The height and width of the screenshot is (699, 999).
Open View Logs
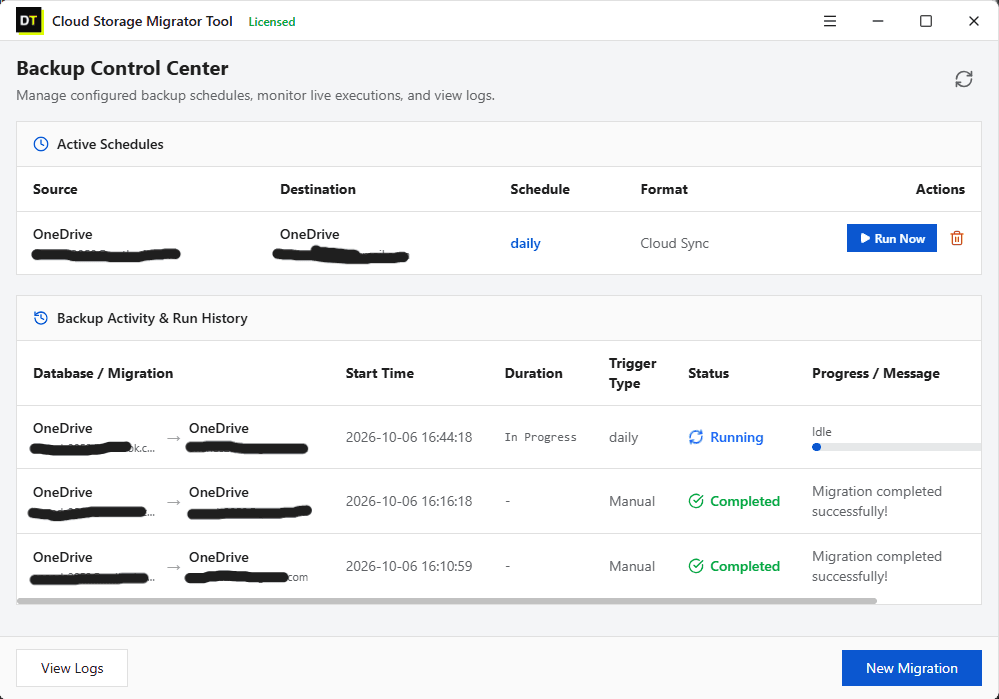72,668
